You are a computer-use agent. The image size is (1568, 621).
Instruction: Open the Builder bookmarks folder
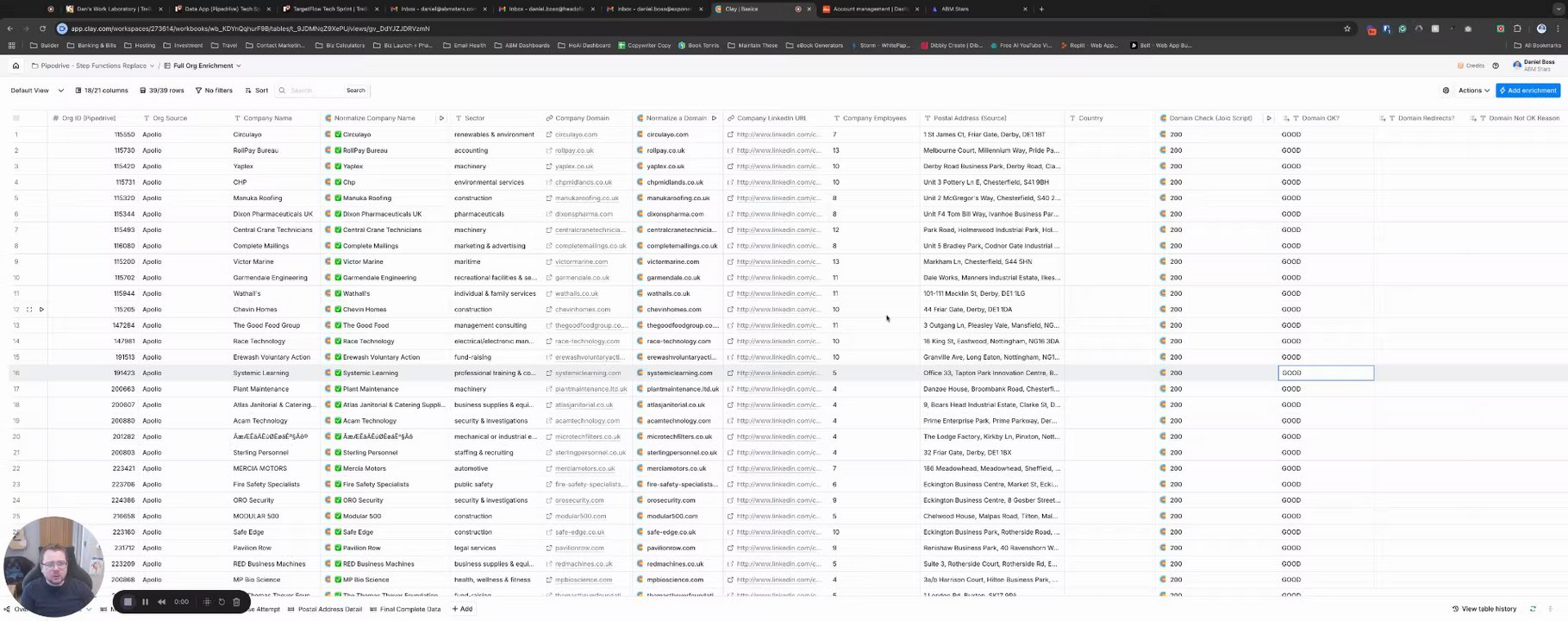[45, 46]
